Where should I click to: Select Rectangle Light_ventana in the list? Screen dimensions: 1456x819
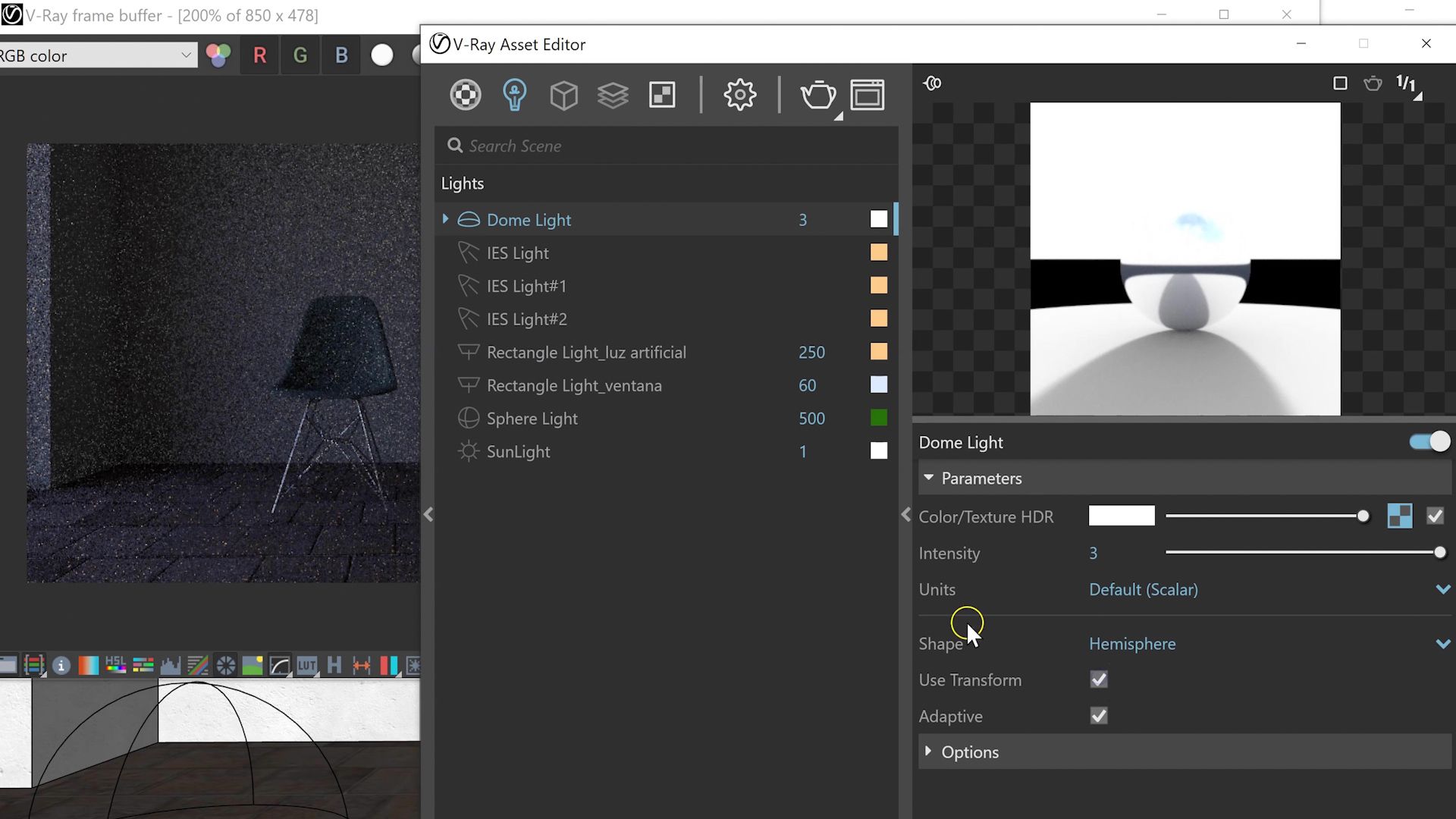pyautogui.click(x=573, y=385)
